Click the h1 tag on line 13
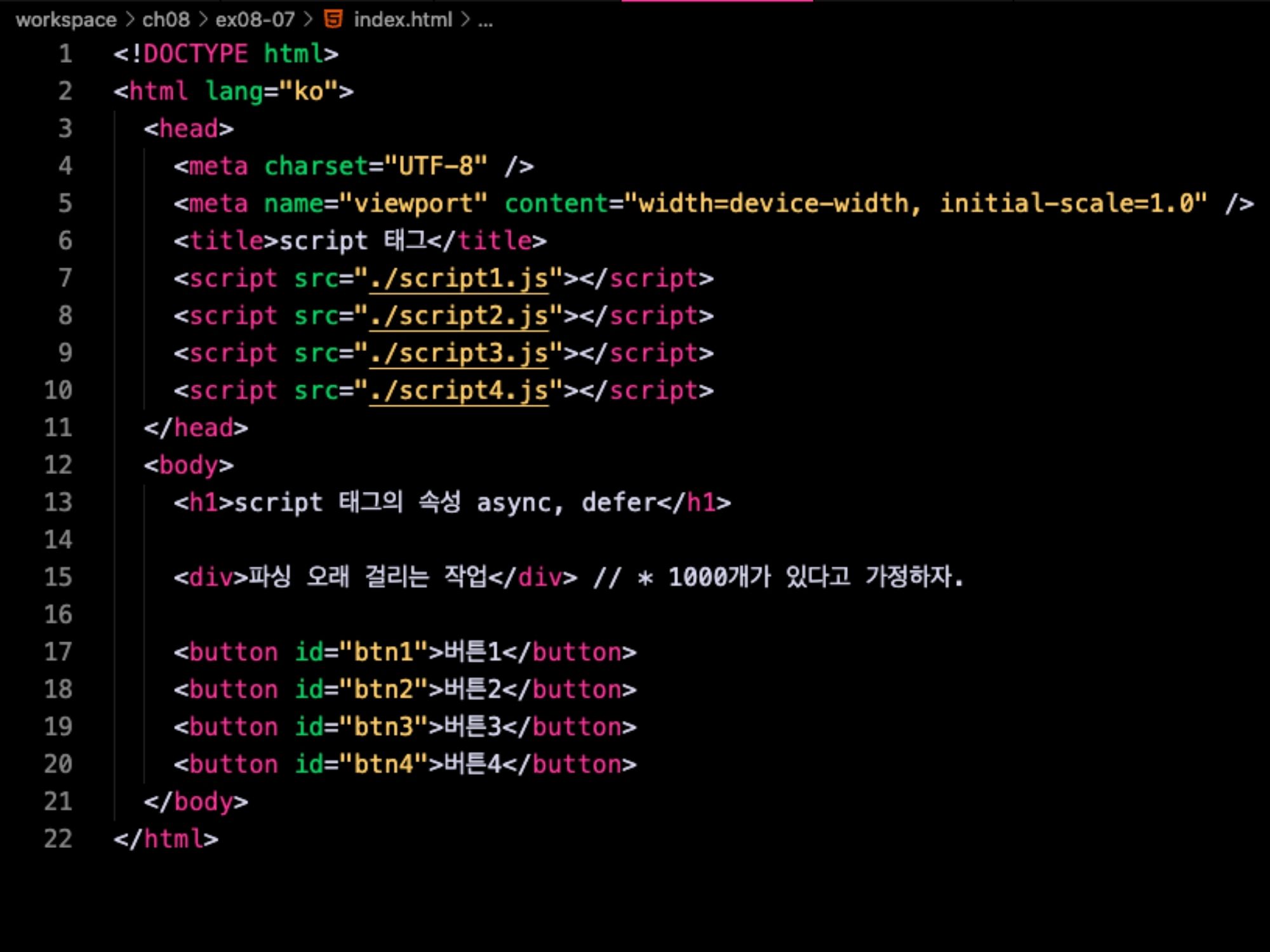Image resolution: width=1270 pixels, height=952 pixels. (x=203, y=501)
